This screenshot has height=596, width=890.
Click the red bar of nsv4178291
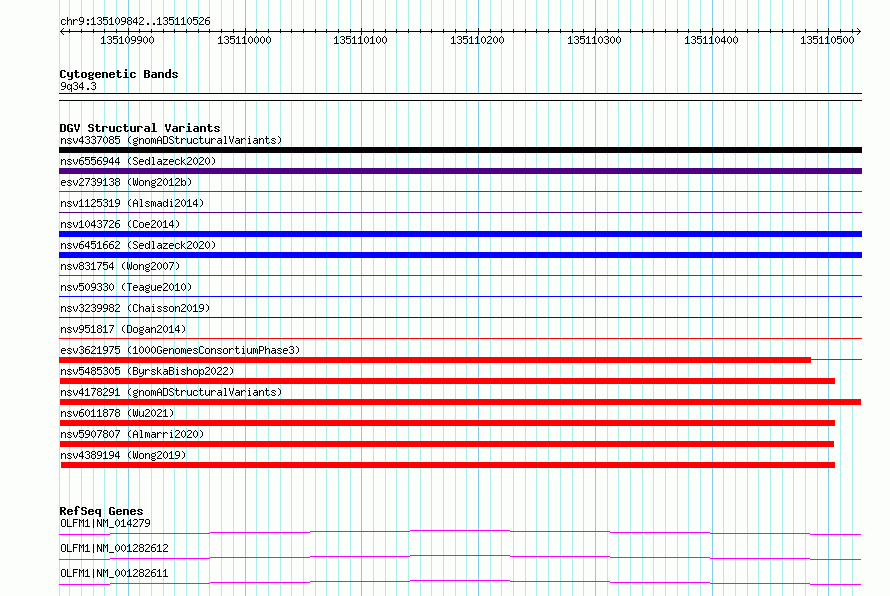click(460, 402)
